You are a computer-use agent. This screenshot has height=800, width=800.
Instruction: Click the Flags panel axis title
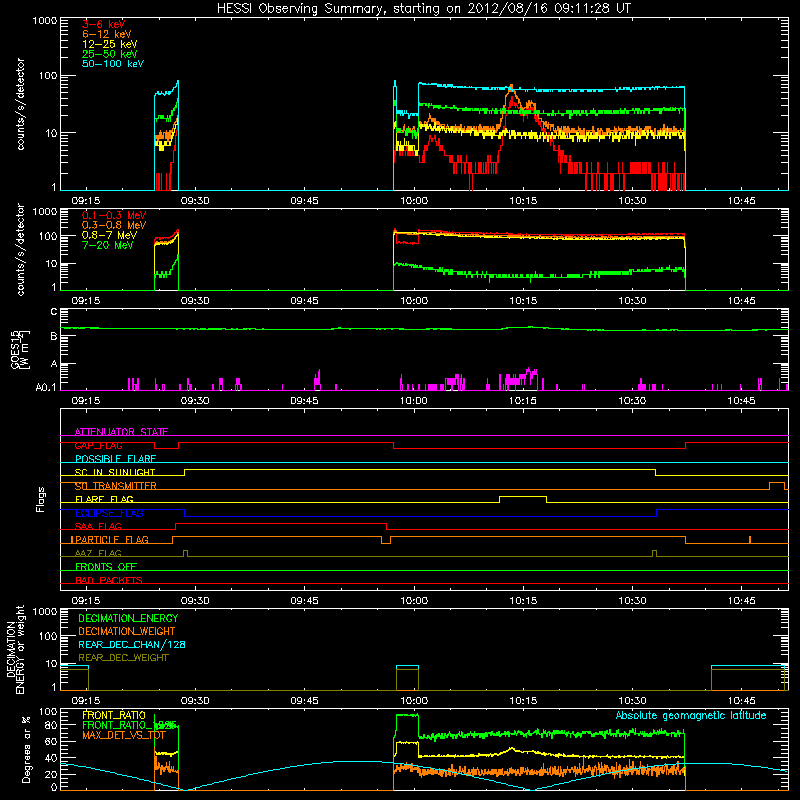point(40,499)
